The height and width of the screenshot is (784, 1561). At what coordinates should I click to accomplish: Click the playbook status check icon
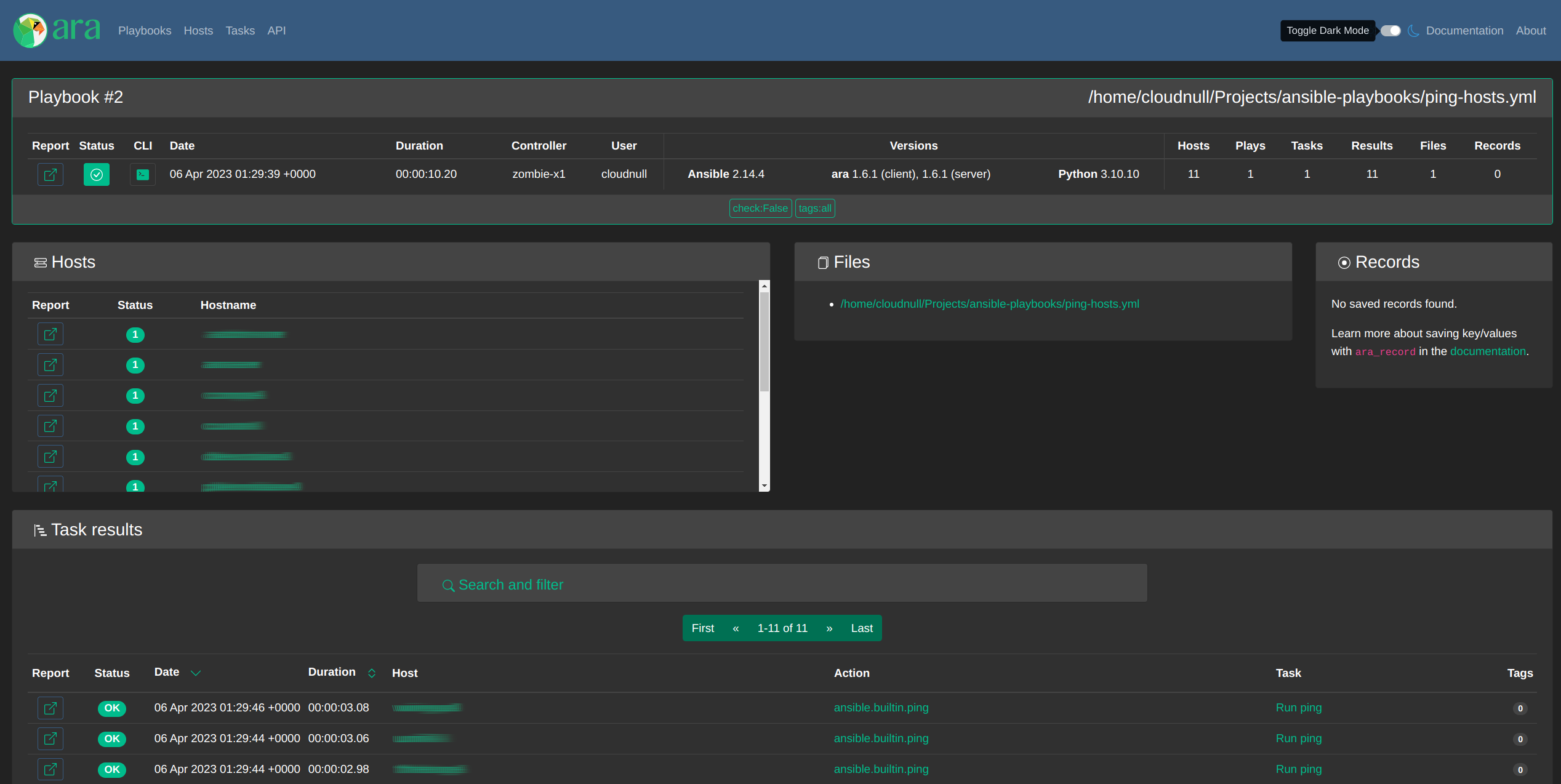tap(97, 175)
